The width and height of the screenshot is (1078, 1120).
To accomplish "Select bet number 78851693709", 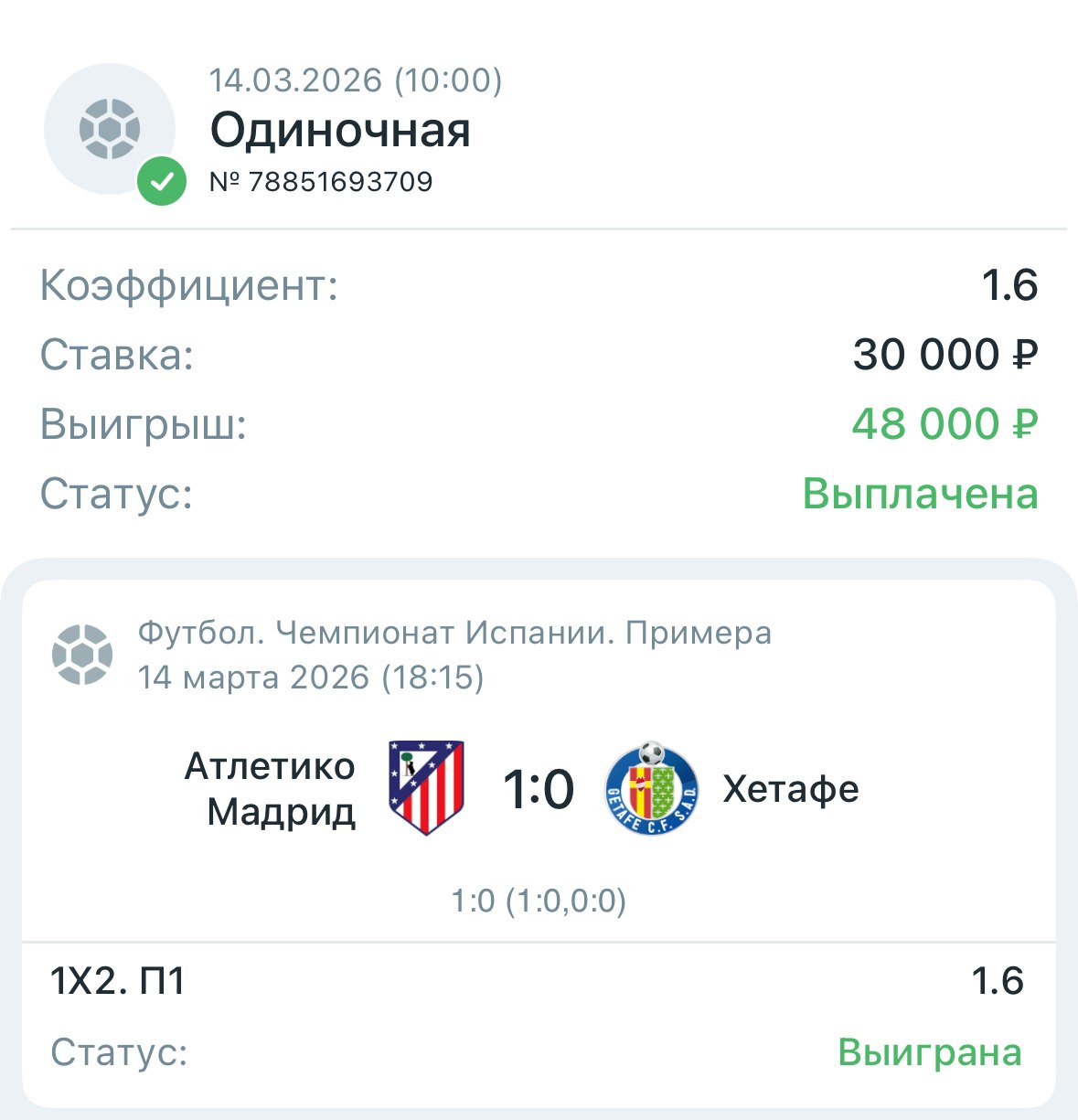I will (x=321, y=182).
